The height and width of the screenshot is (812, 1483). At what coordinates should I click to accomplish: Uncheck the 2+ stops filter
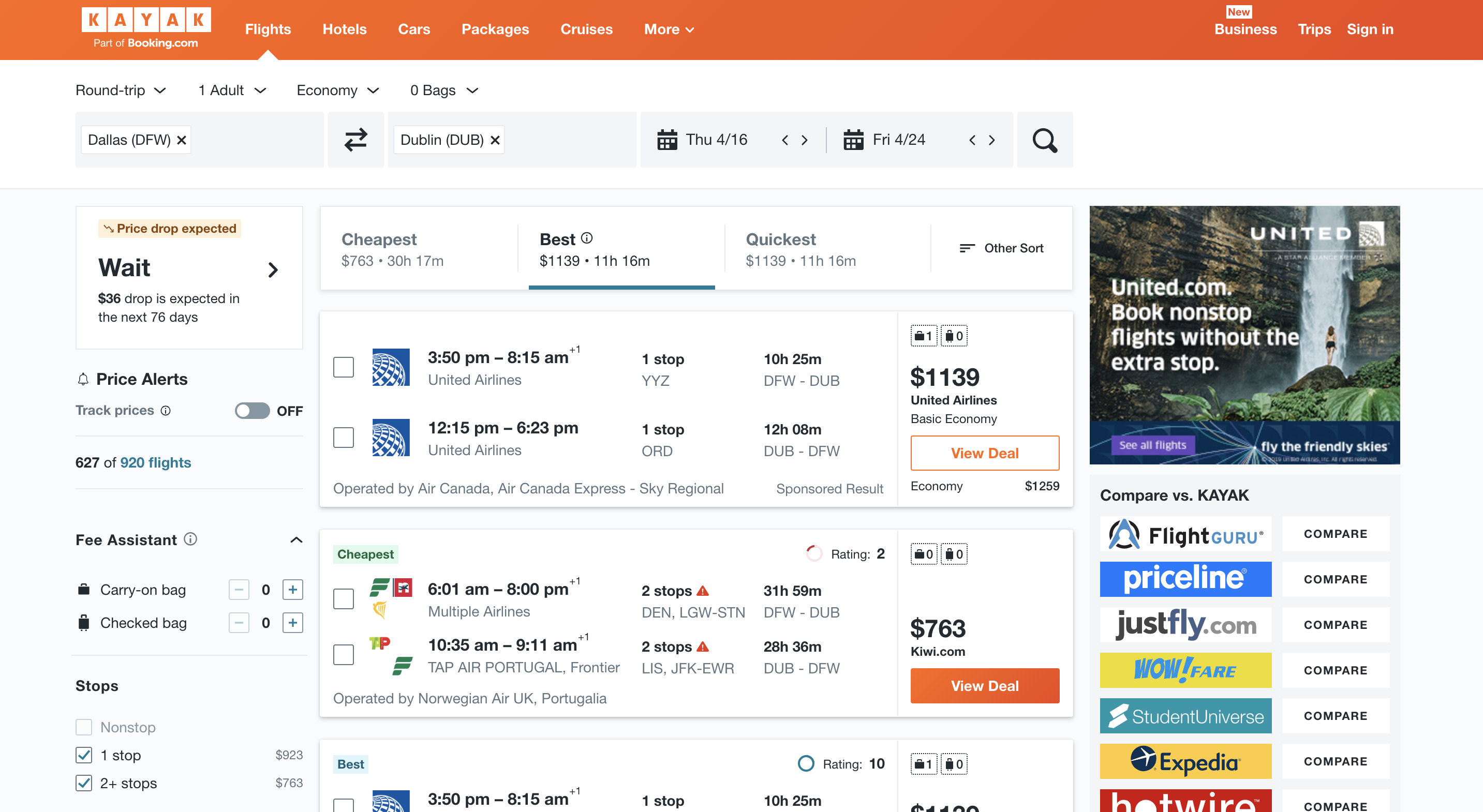84,783
